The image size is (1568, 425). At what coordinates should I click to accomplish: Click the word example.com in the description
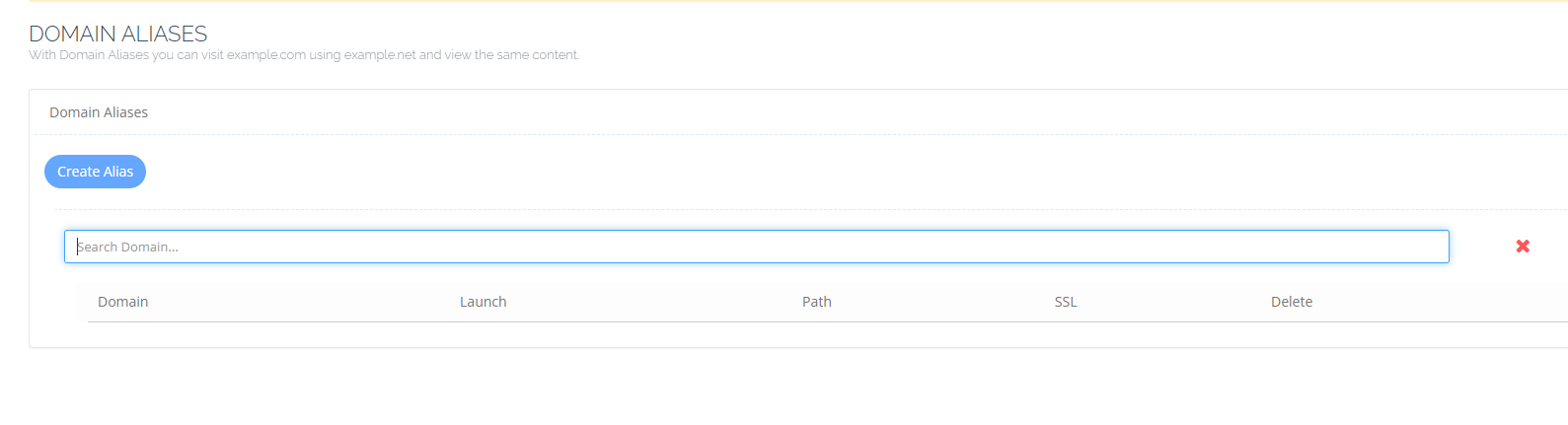click(x=266, y=55)
